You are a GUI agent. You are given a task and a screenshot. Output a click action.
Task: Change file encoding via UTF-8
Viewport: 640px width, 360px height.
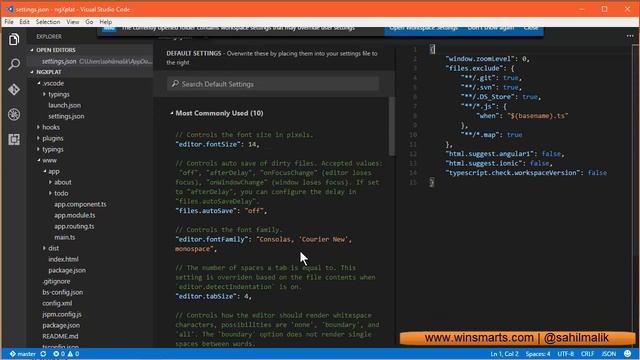point(566,354)
